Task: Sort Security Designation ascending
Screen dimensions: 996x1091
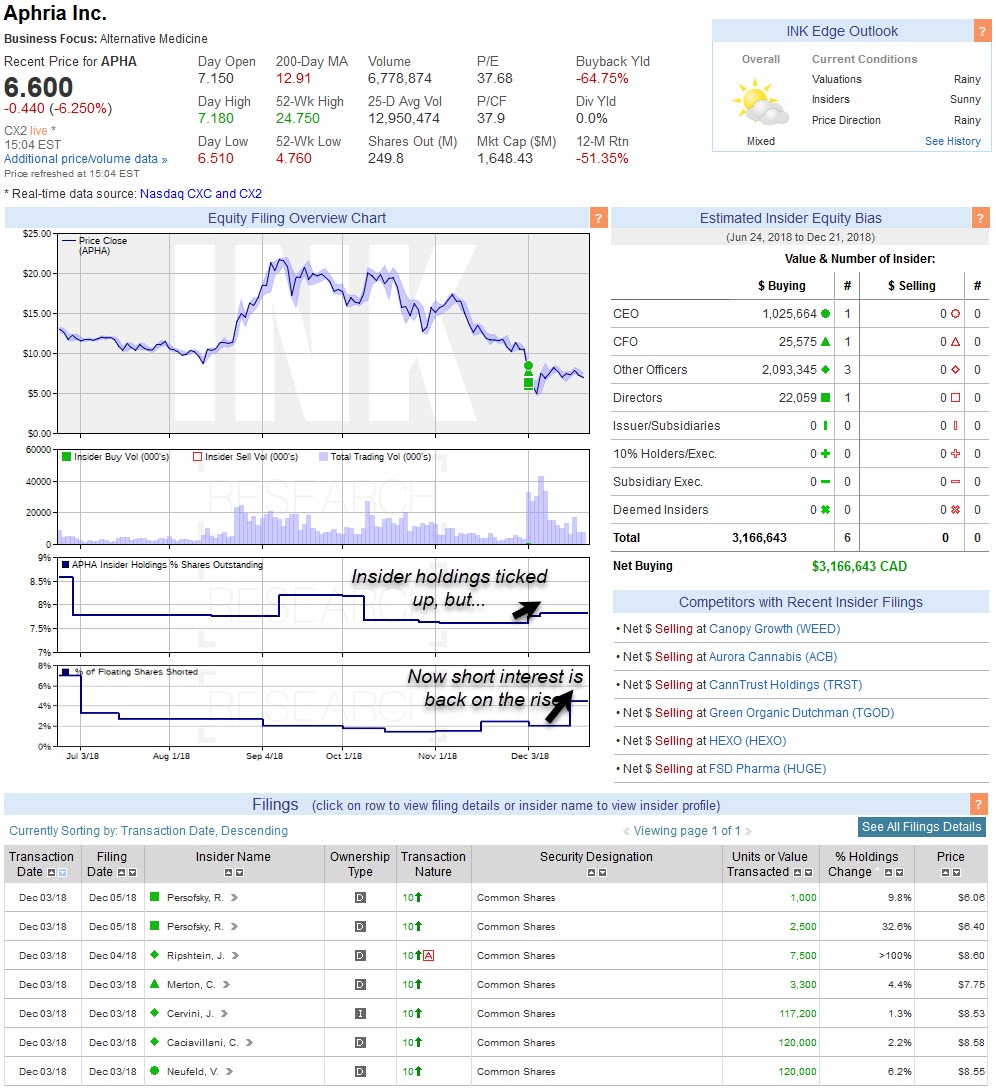Action: 592,873
